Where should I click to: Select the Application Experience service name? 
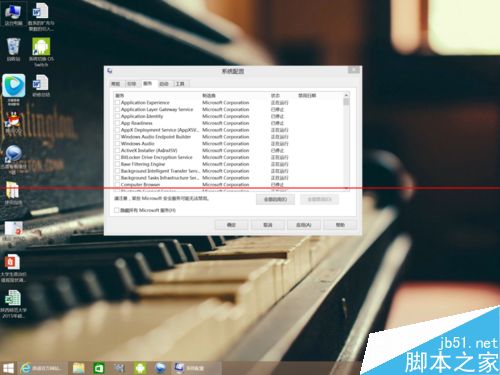pyautogui.click(x=145, y=103)
